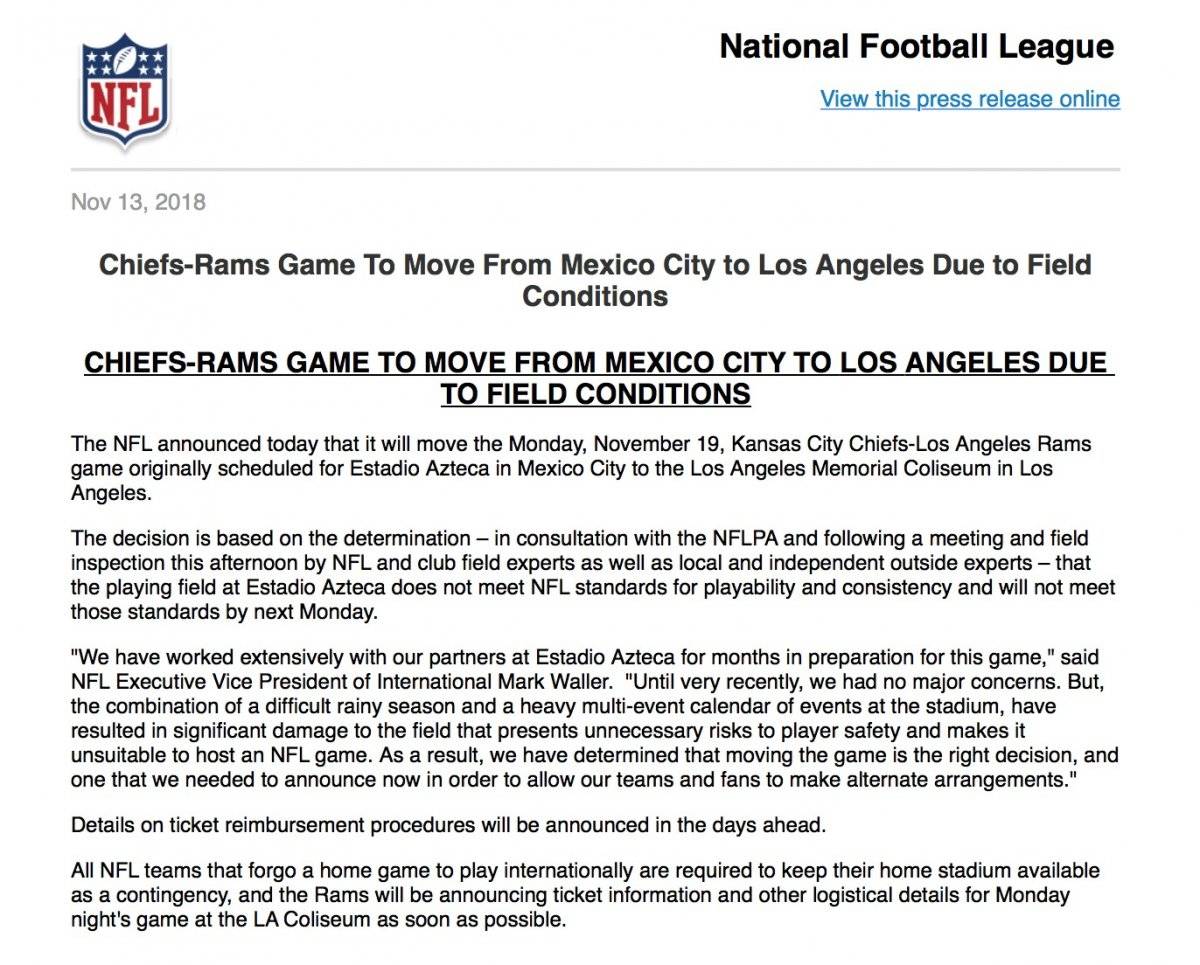
Task: Open the View this press release online link
Action: (x=970, y=99)
